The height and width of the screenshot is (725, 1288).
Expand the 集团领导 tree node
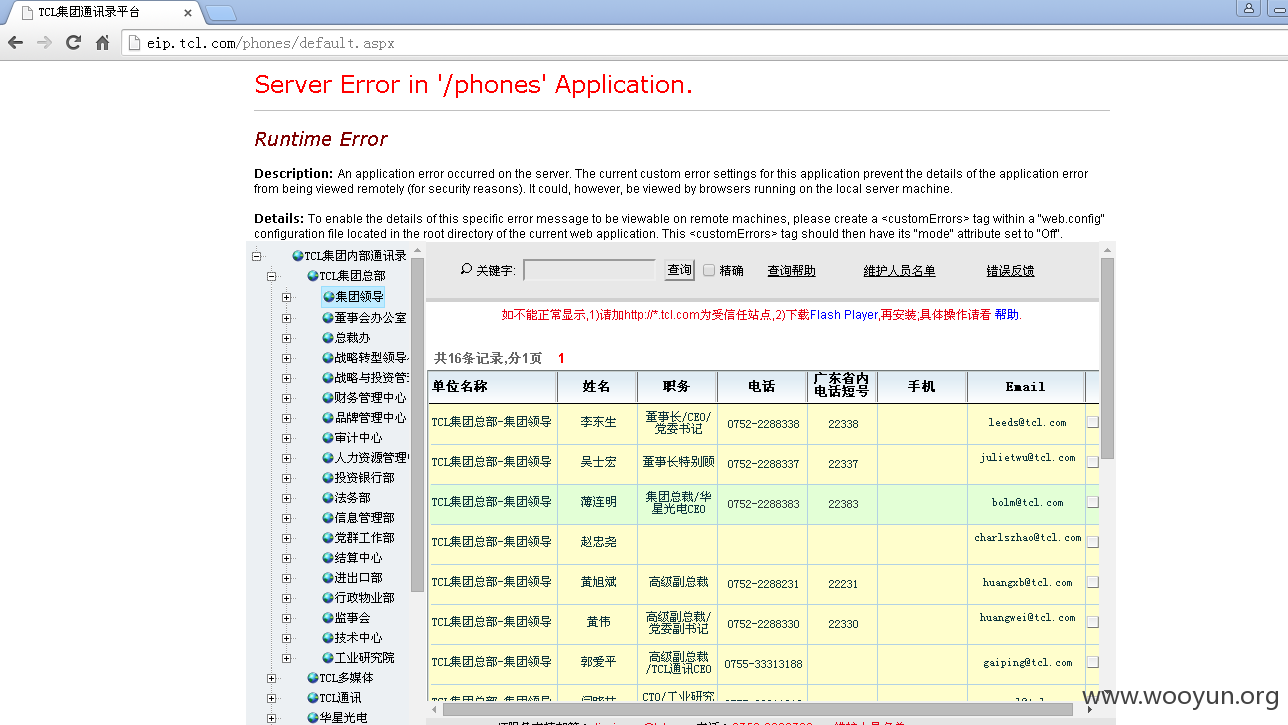[x=287, y=297]
